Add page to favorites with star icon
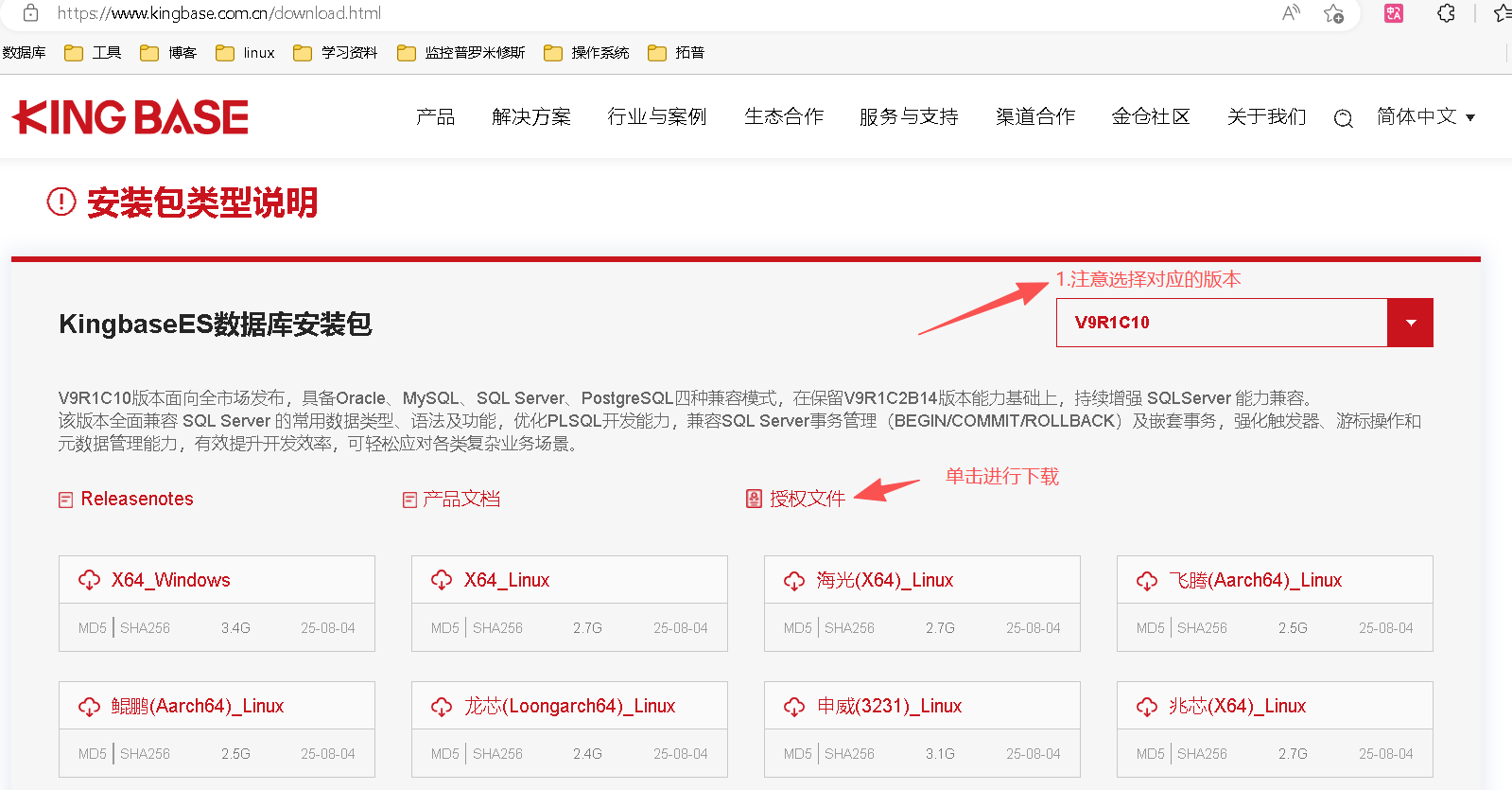The image size is (1512, 790). (x=1333, y=13)
